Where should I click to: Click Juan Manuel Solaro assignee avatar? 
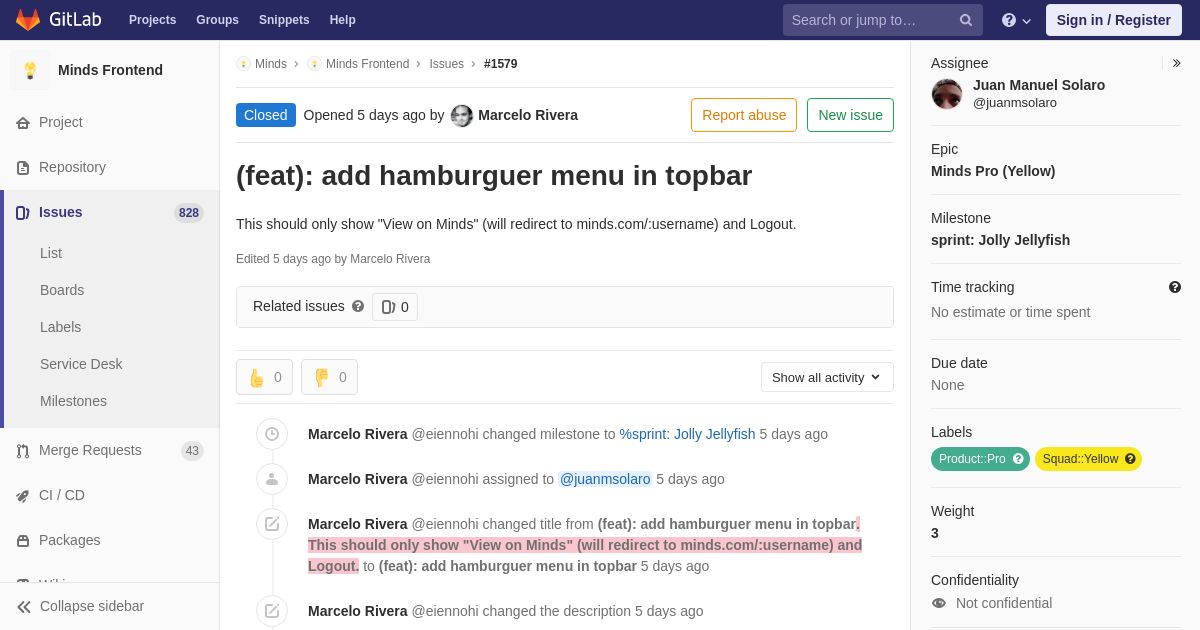(x=947, y=94)
